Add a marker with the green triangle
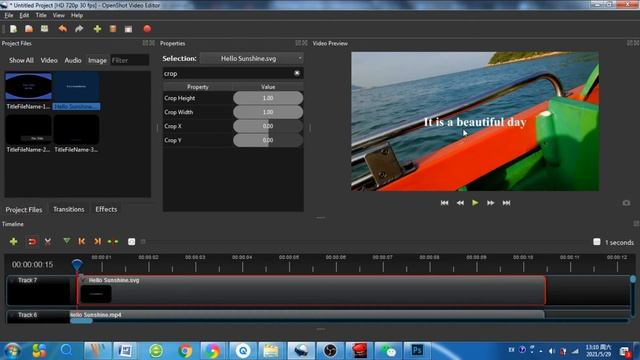640x360 pixels. click(x=67, y=242)
